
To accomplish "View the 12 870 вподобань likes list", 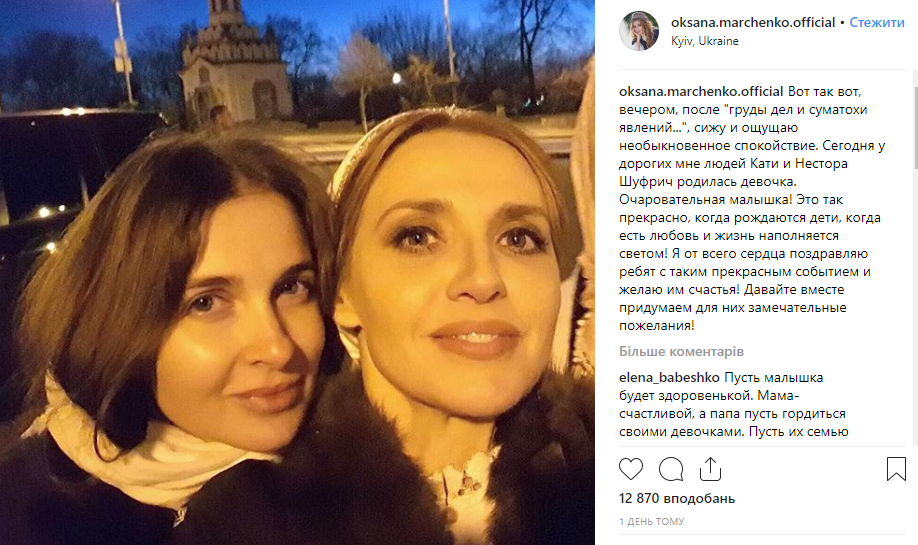I will (x=677, y=498).
